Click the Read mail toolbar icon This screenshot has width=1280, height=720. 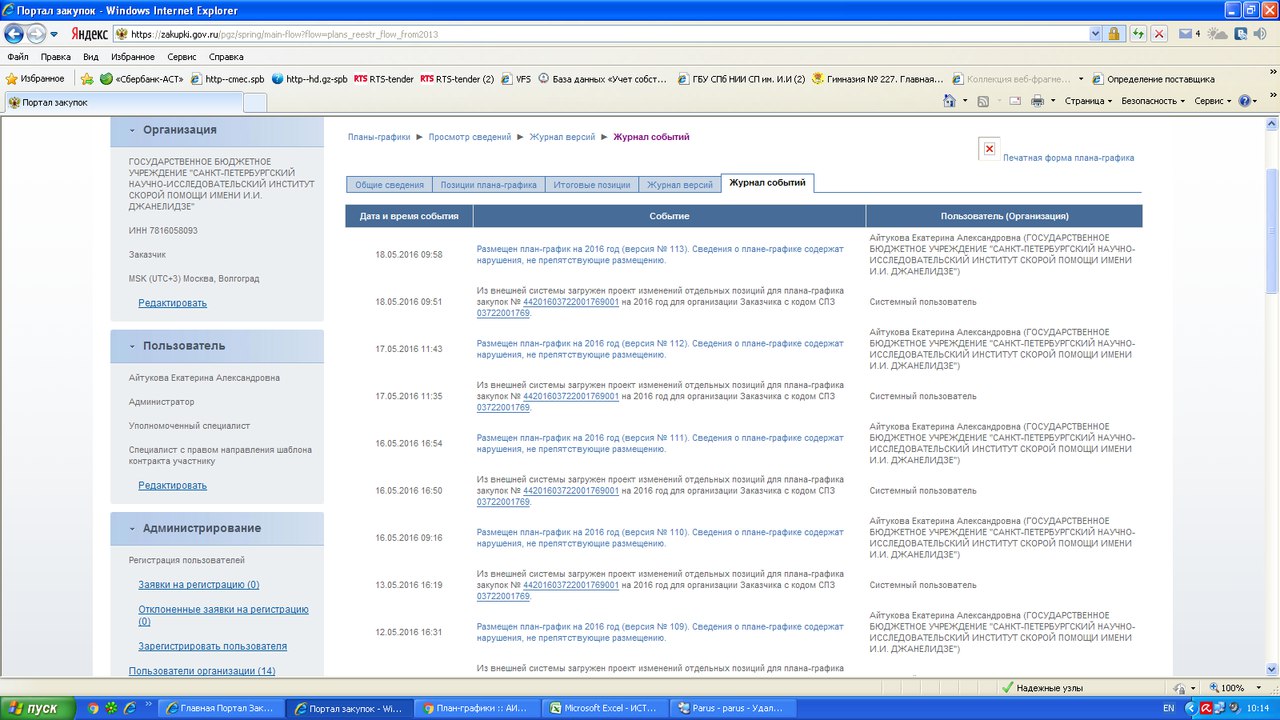click(1015, 101)
